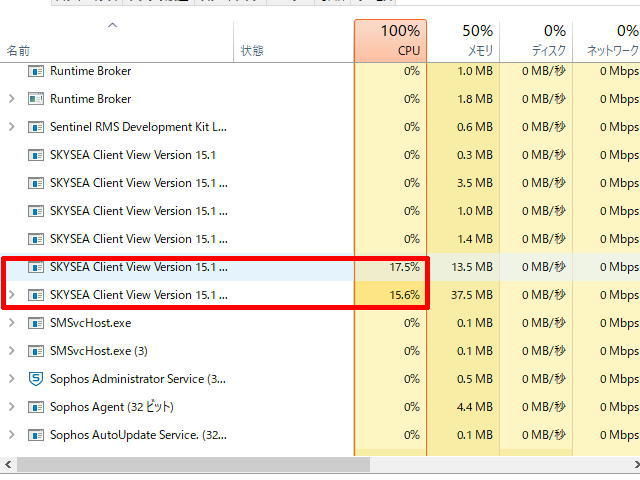Viewport: 640px width, 480px height.
Task: Sort processes by the メモリ column
Action: [463, 40]
